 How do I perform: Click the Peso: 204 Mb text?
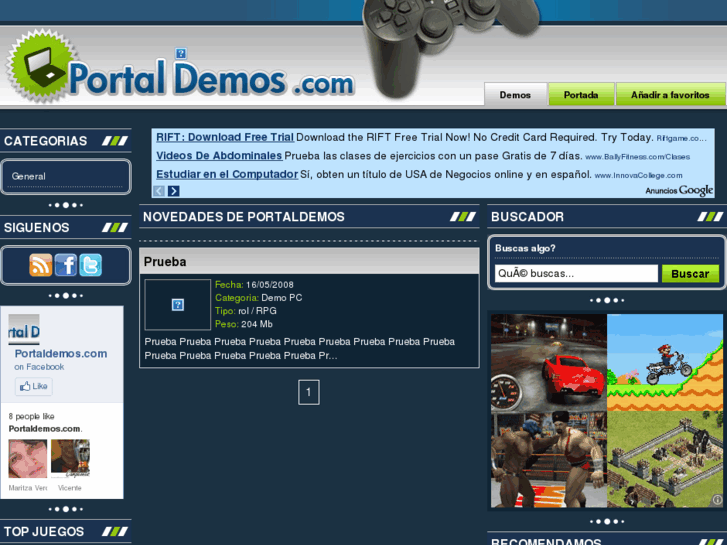pos(244,324)
